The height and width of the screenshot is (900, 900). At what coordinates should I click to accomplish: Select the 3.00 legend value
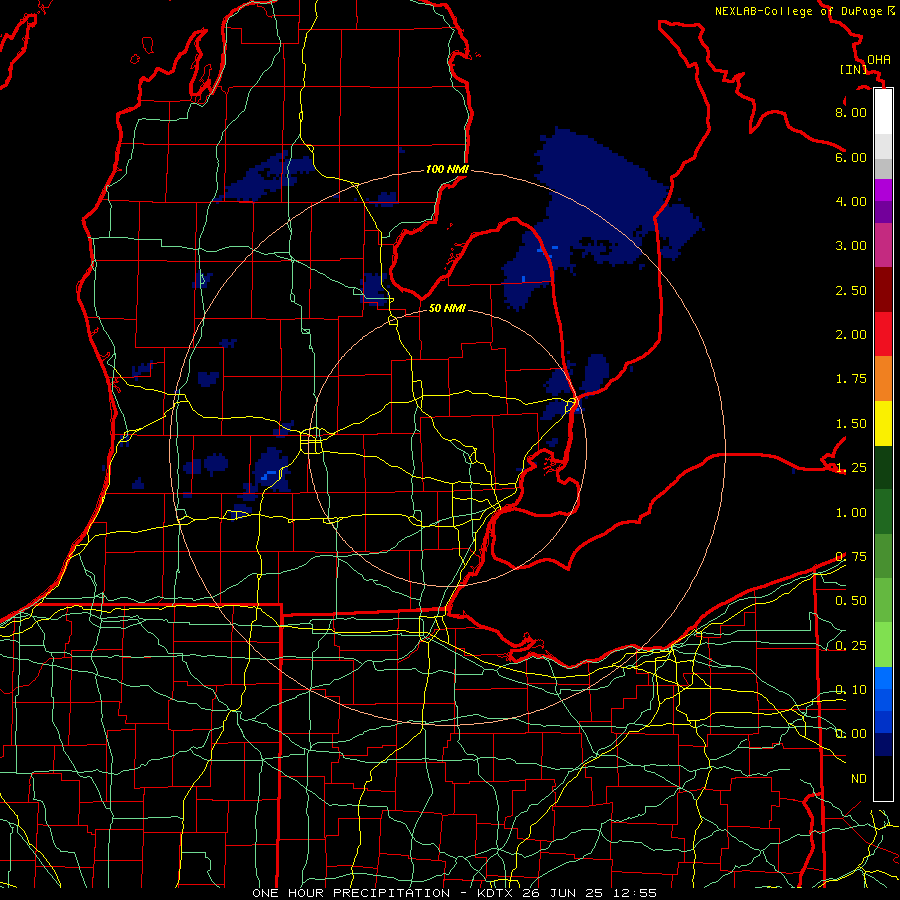pos(851,246)
